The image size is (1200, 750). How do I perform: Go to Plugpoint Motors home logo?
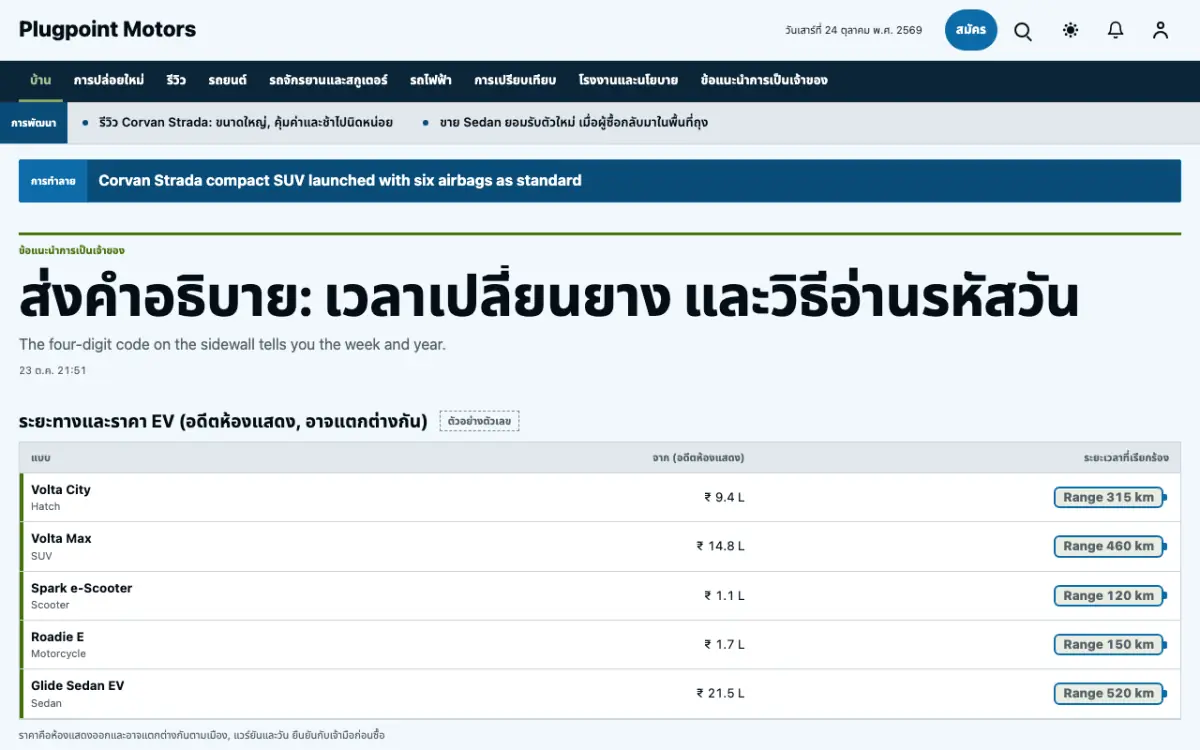coord(108,29)
